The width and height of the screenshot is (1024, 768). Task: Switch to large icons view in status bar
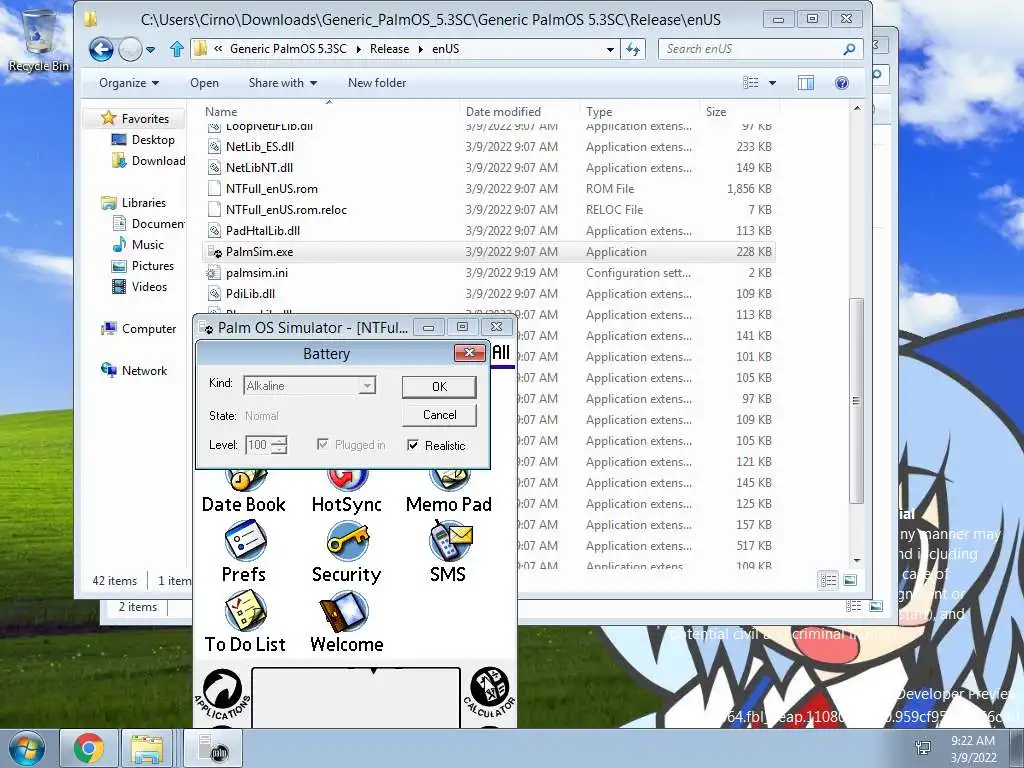(850, 580)
